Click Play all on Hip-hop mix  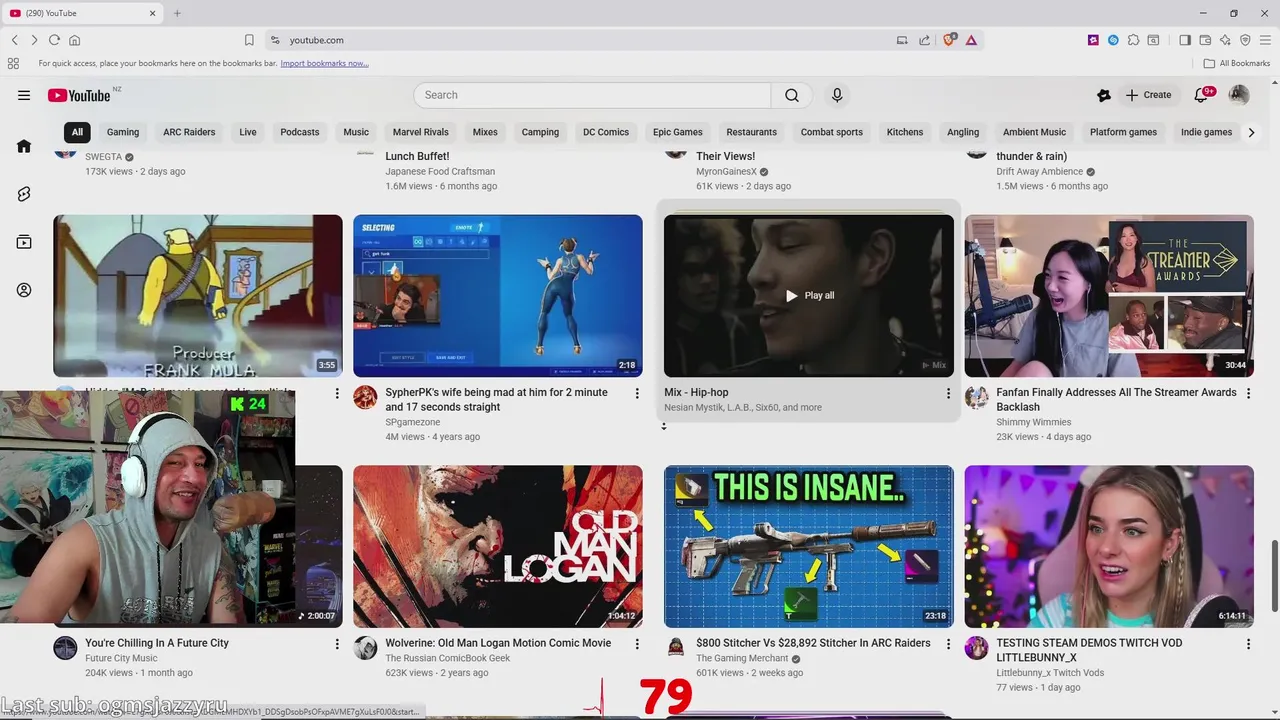point(809,295)
